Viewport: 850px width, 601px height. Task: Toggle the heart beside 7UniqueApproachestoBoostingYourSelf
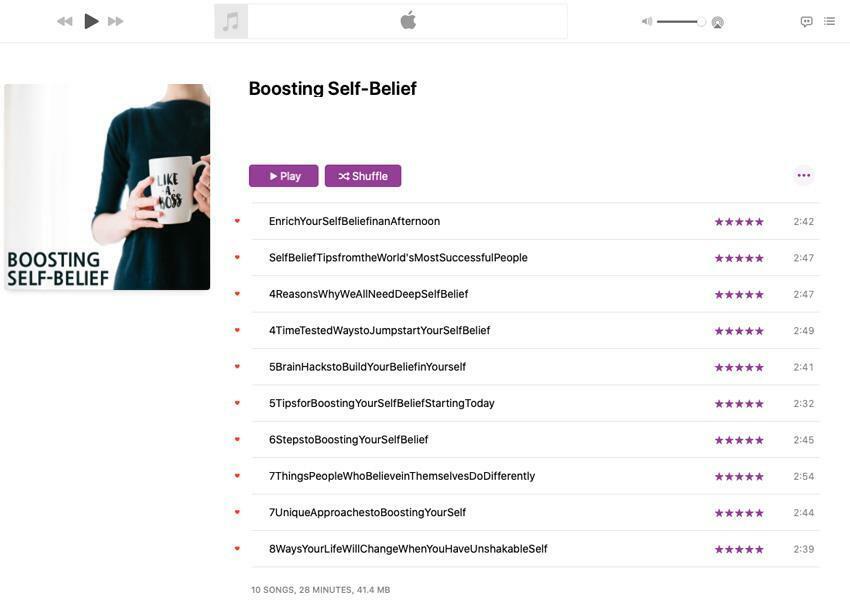click(x=237, y=512)
